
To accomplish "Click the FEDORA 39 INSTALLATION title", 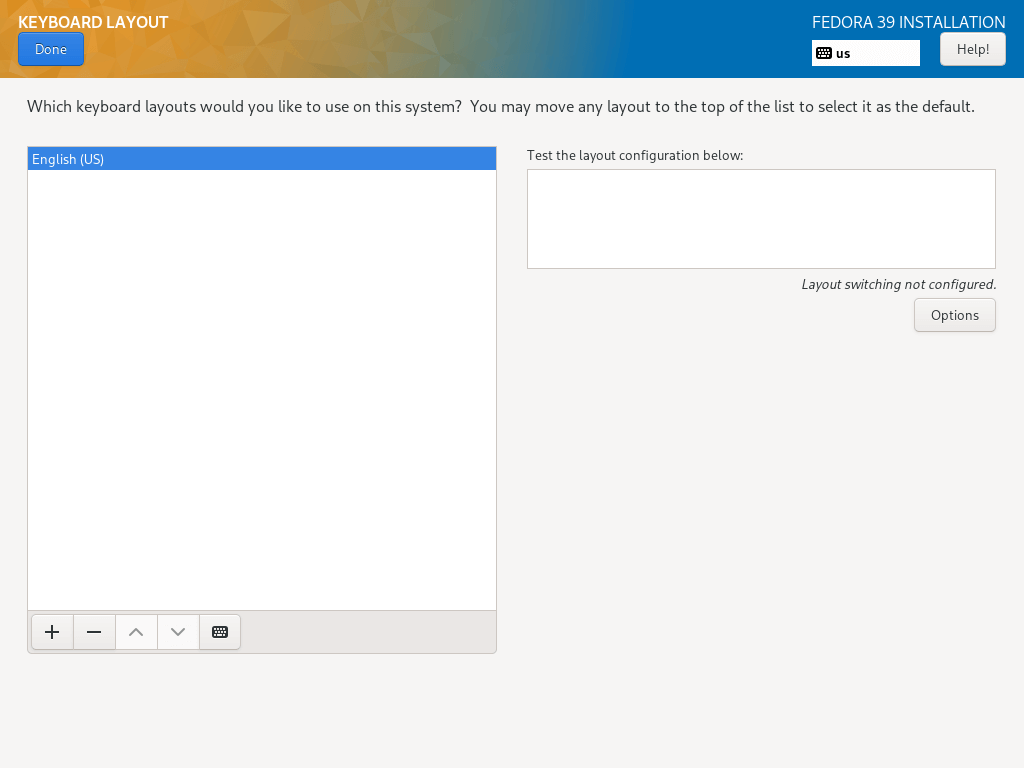I will coord(908,22).
